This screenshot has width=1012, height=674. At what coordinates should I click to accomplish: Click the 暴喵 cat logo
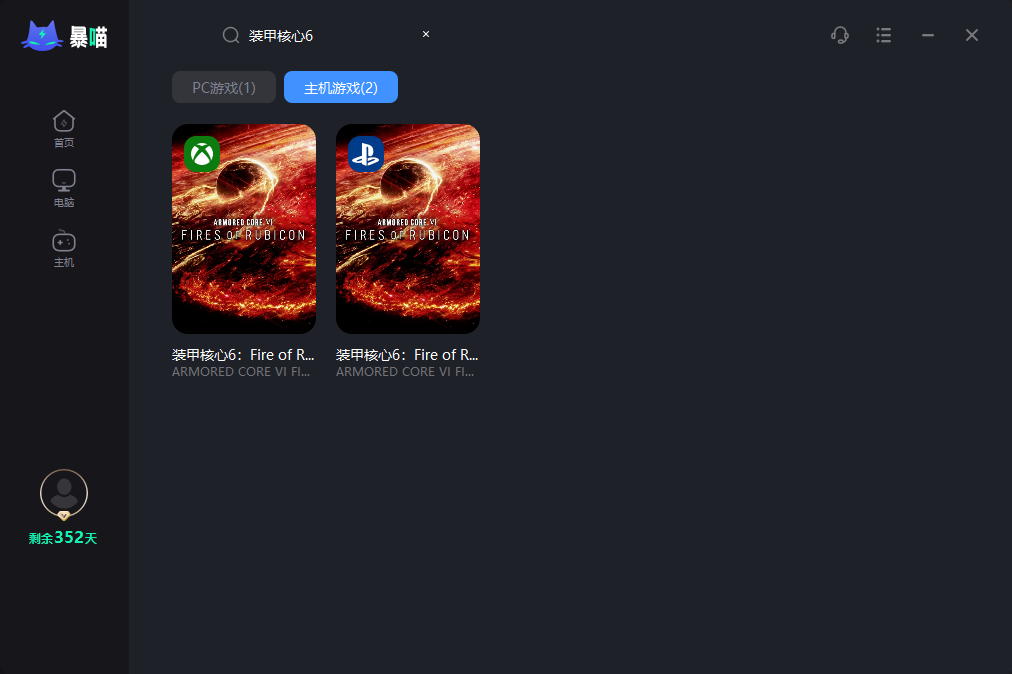tap(64, 36)
